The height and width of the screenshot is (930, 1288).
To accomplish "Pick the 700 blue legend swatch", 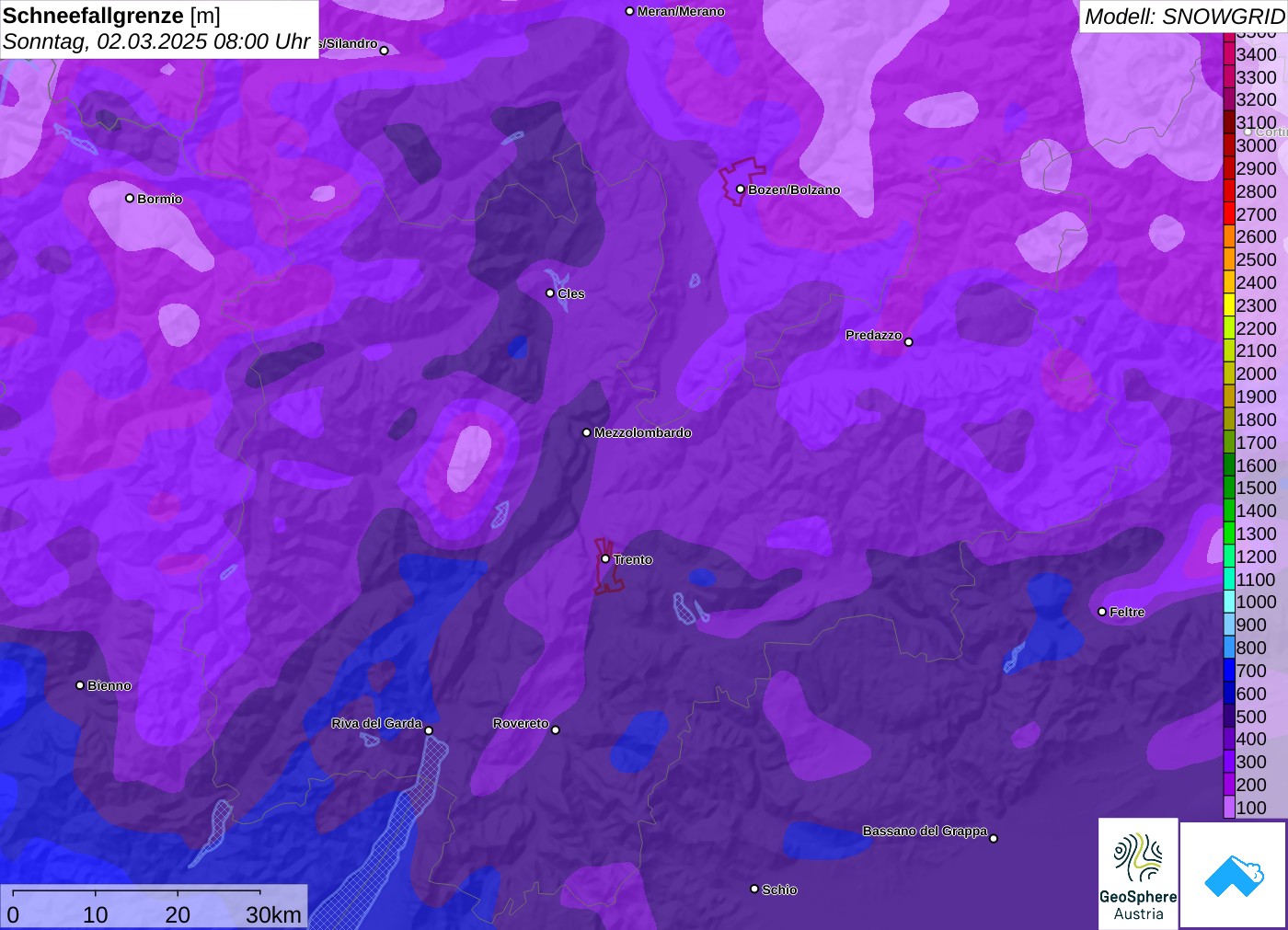I will (1229, 671).
